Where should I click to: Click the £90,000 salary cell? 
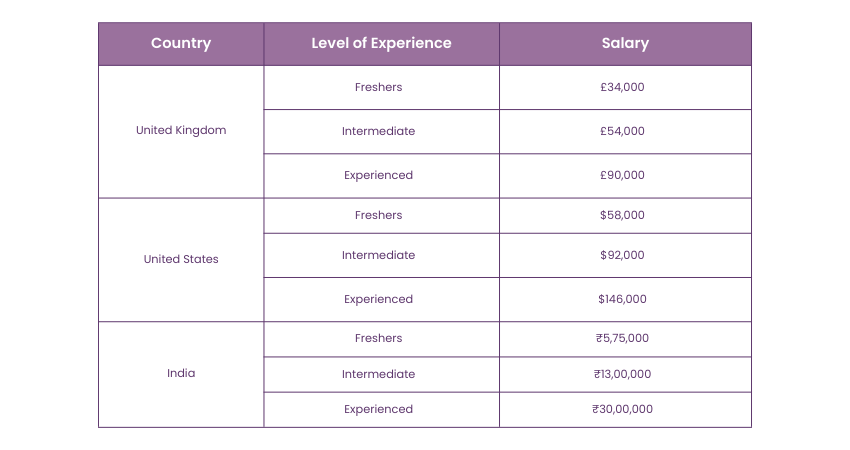click(622, 175)
